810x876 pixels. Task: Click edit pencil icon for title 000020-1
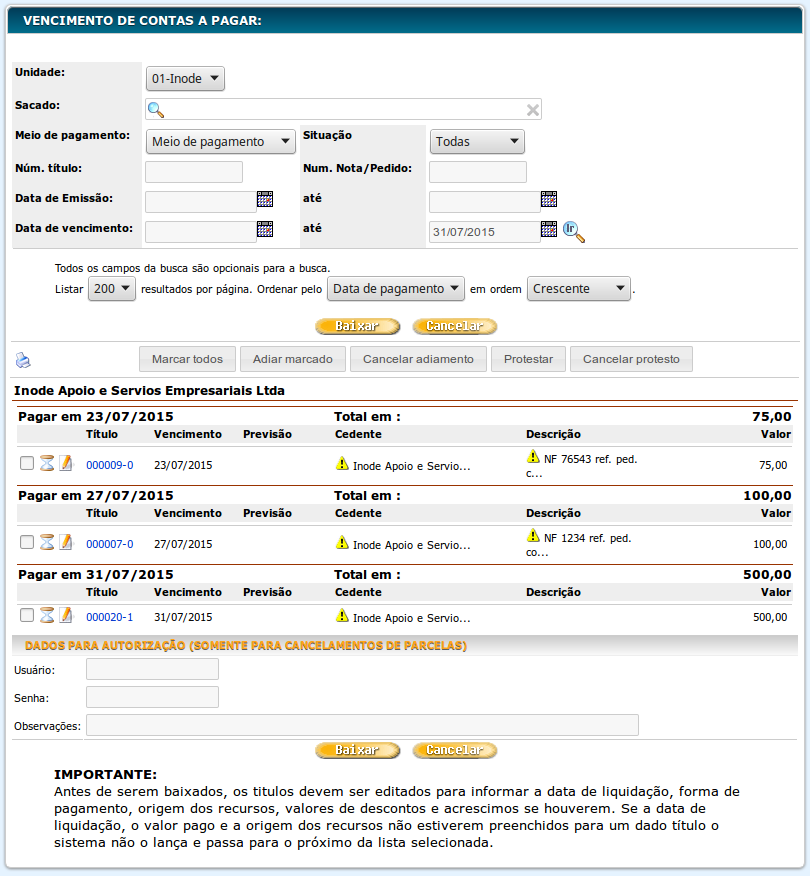pyautogui.click(x=66, y=615)
